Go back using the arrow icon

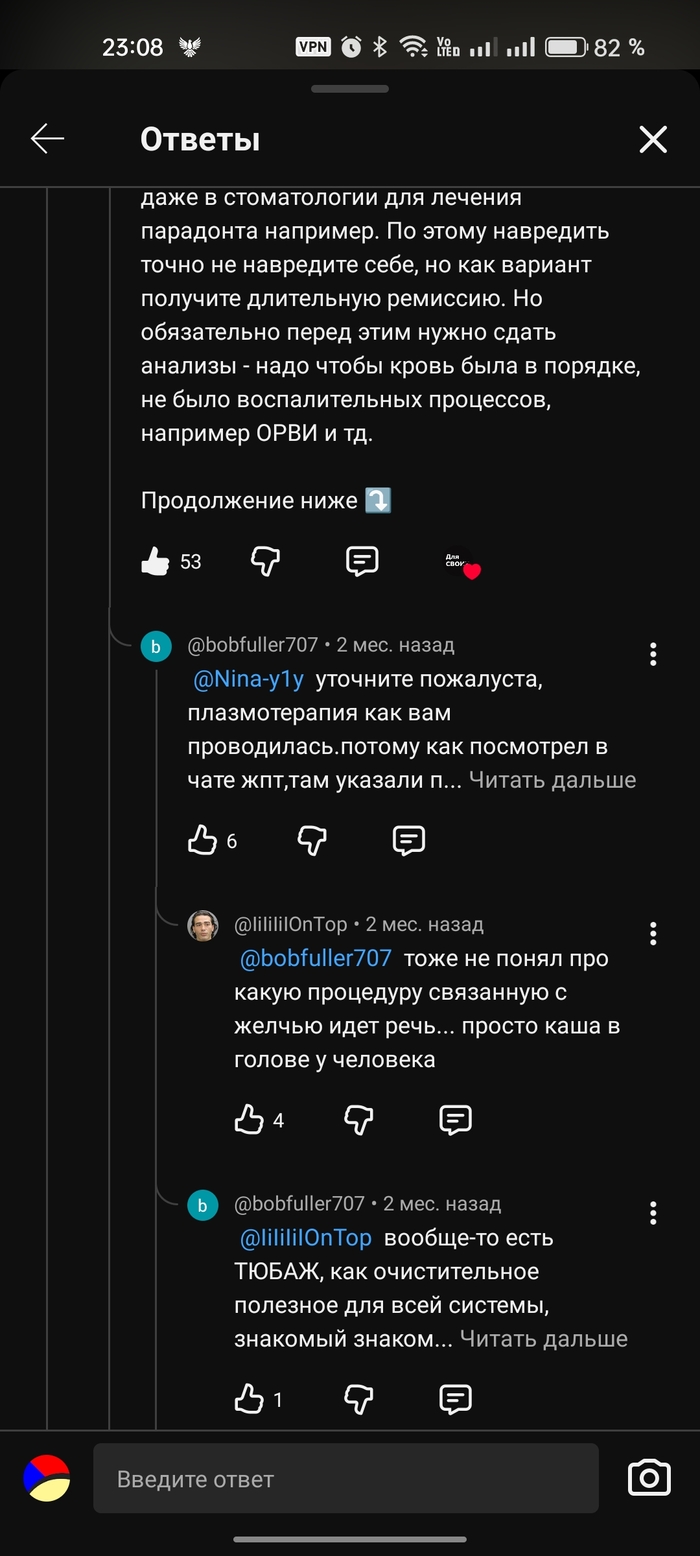[47, 139]
